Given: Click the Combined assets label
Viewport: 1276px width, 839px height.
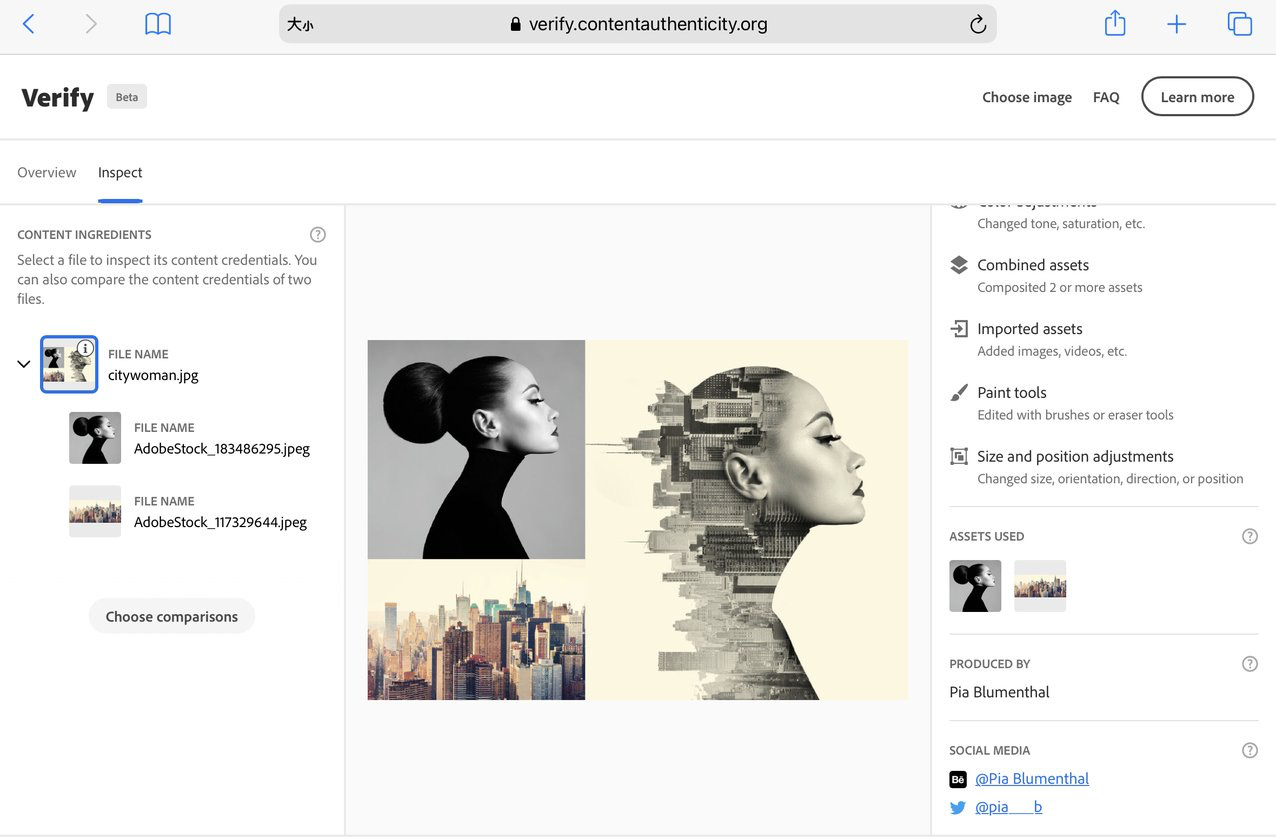Looking at the screenshot, I should [1033, 265].
